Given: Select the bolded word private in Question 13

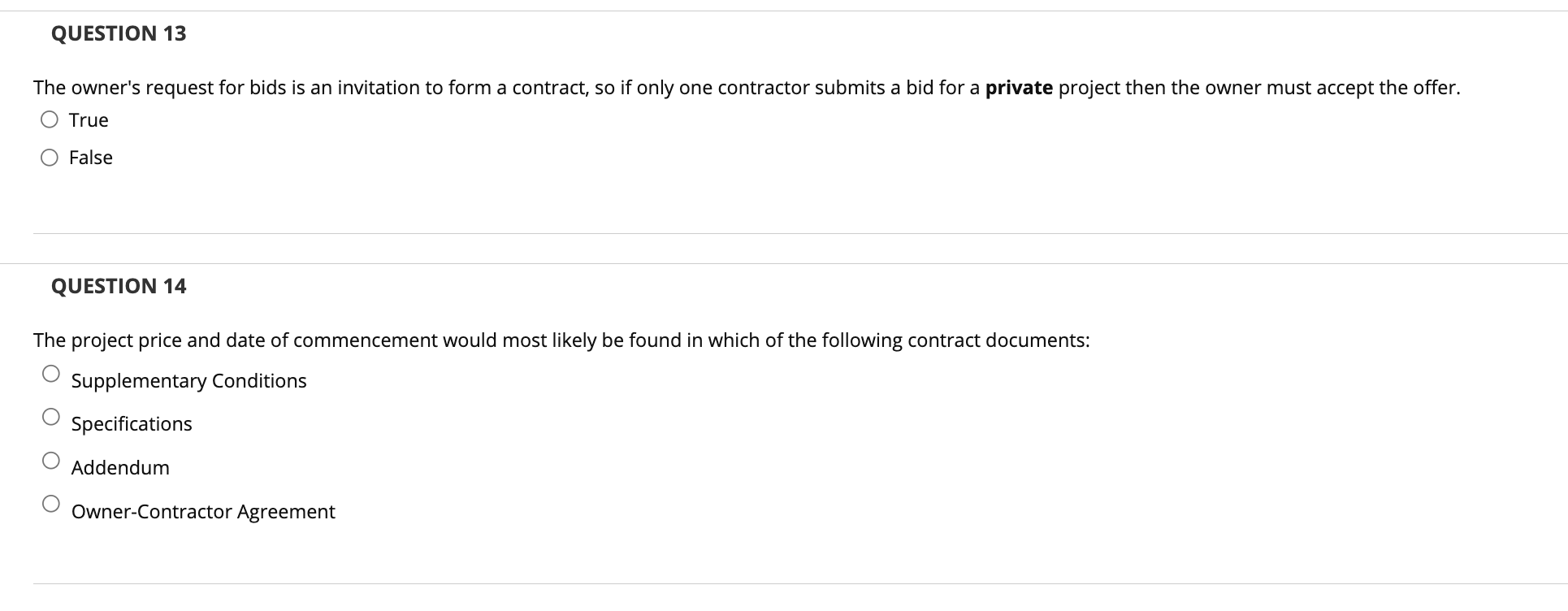Looking at the screenshot, I should coord(1020,87).
